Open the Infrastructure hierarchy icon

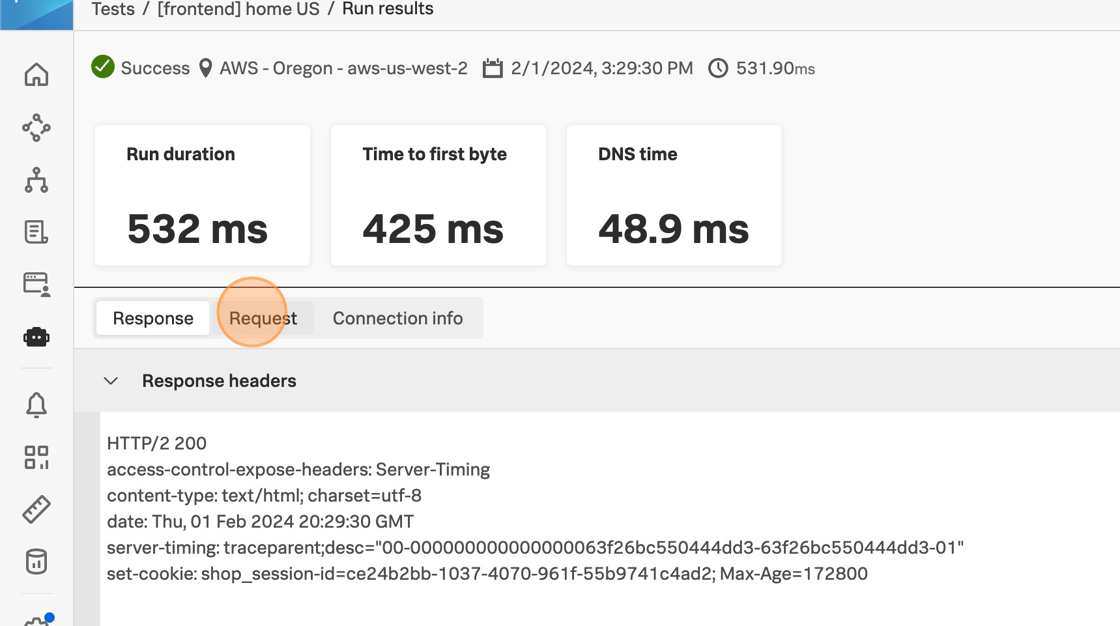(36, 180)
